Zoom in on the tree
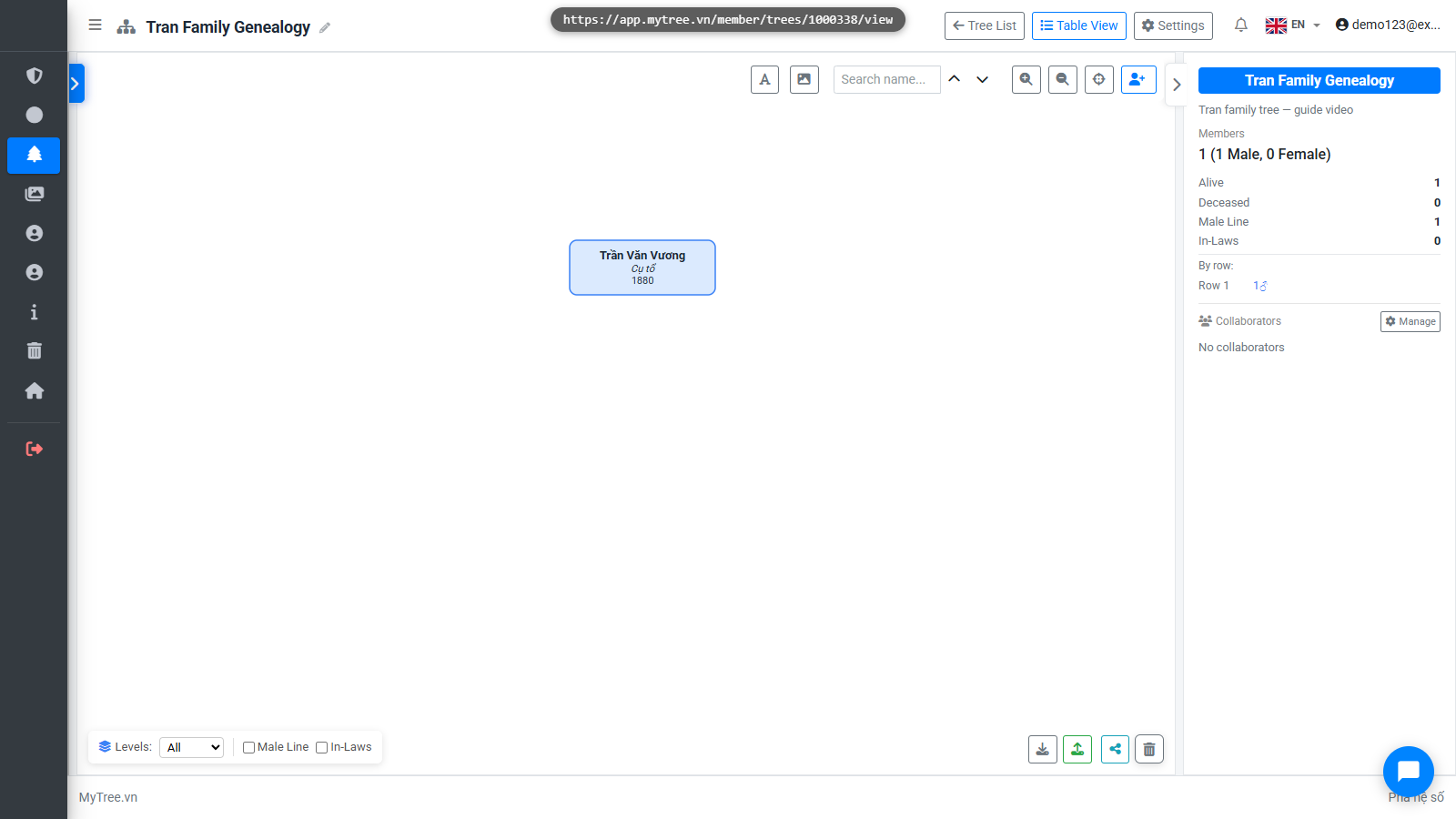 click(x=1026, y=79)
